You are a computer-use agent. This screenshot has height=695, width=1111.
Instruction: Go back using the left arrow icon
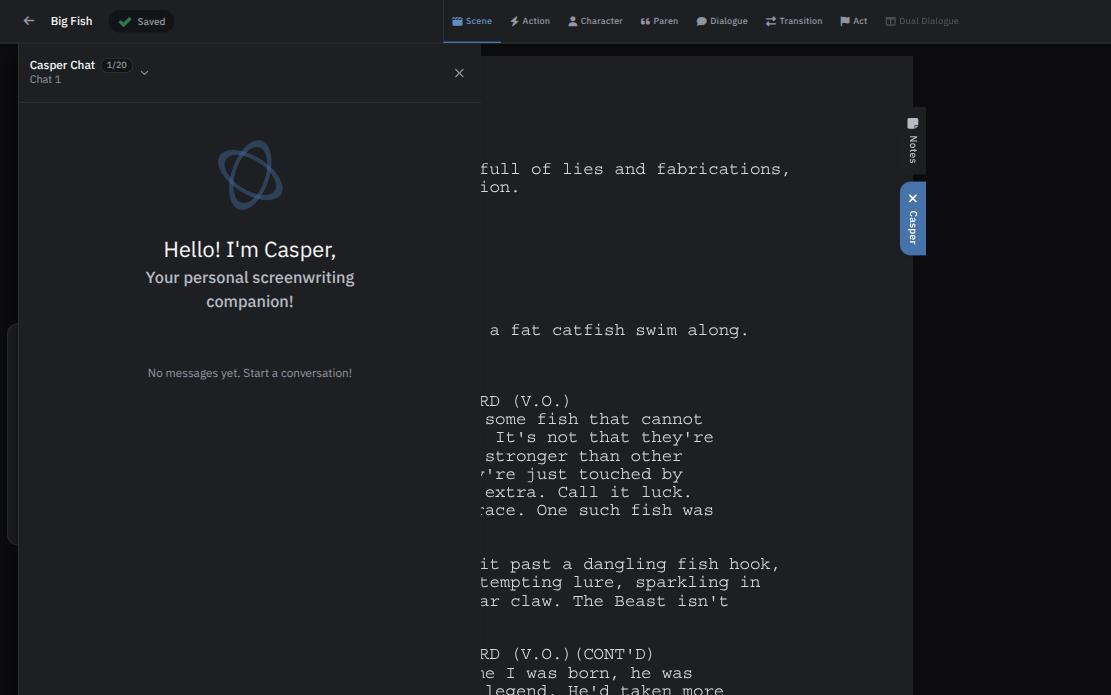[x=29, y=21]
